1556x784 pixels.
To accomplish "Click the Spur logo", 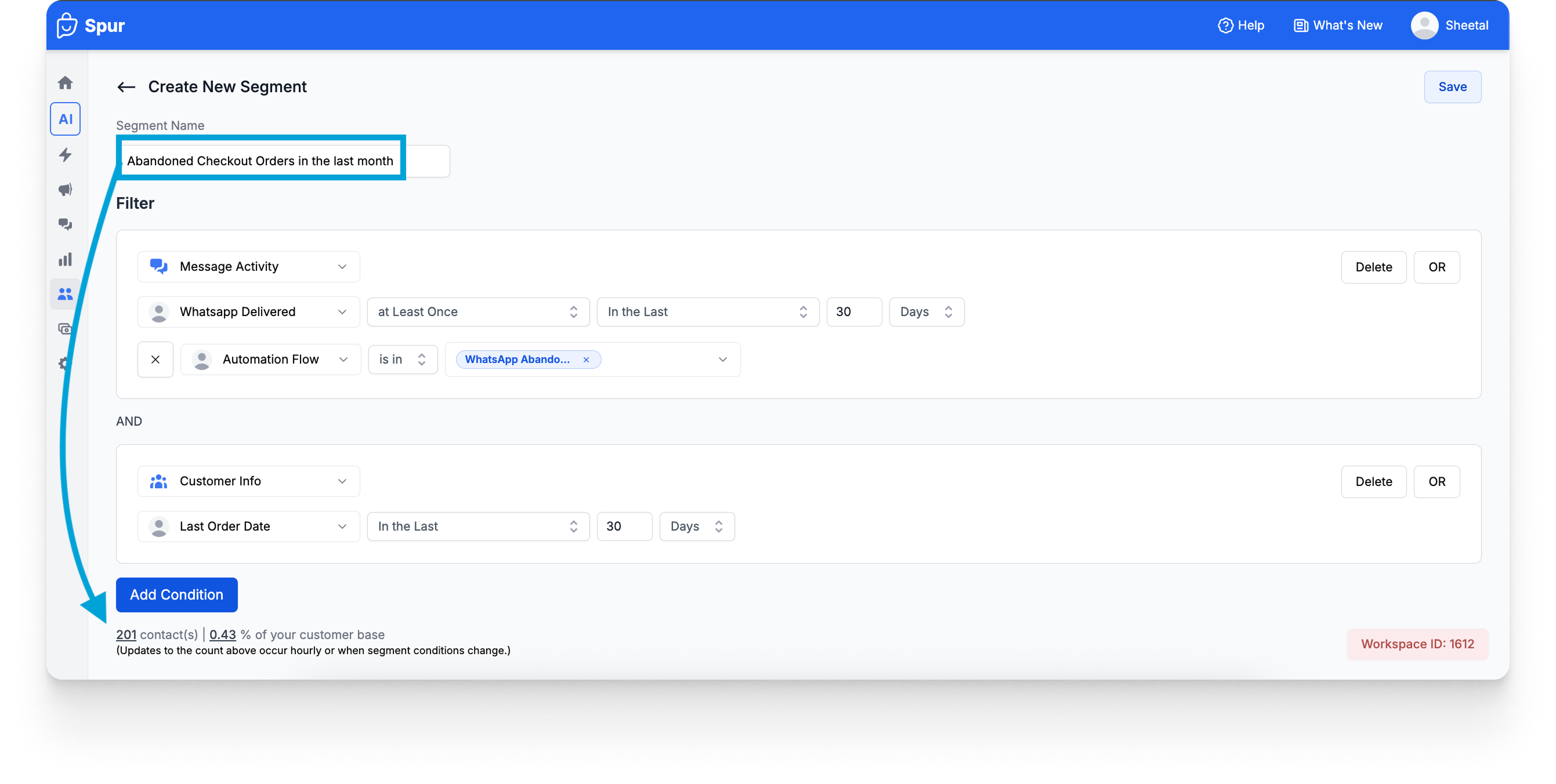I will pos(91,26).
